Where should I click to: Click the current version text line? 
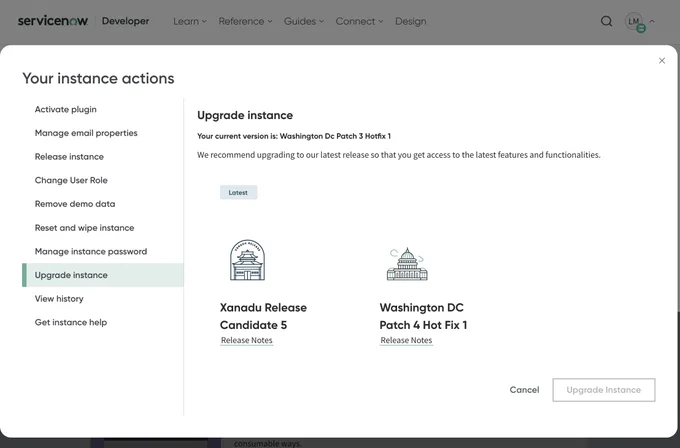pos(294,136)
